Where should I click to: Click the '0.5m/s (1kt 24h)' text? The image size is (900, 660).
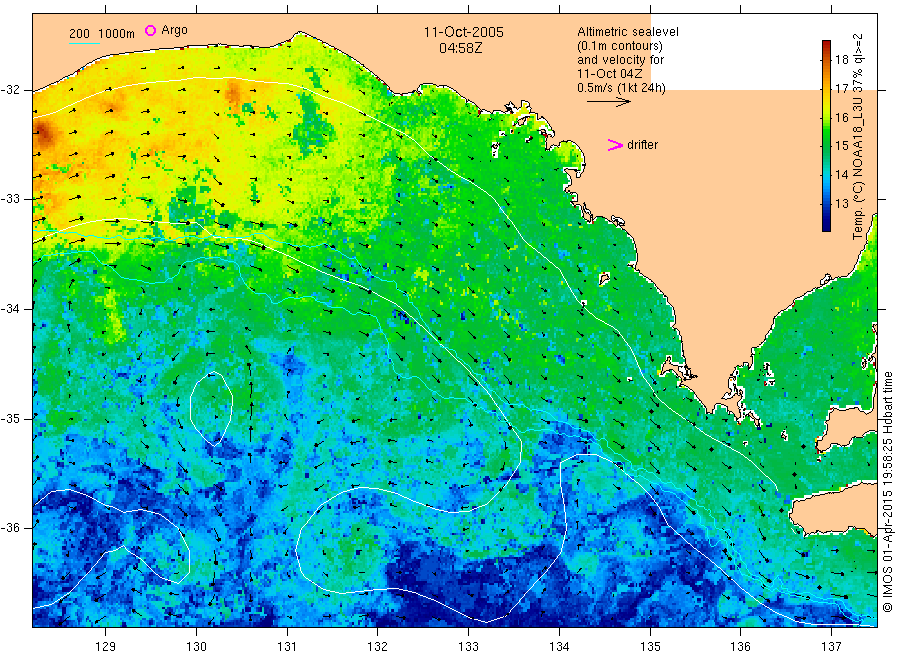(x=622, y=88)
